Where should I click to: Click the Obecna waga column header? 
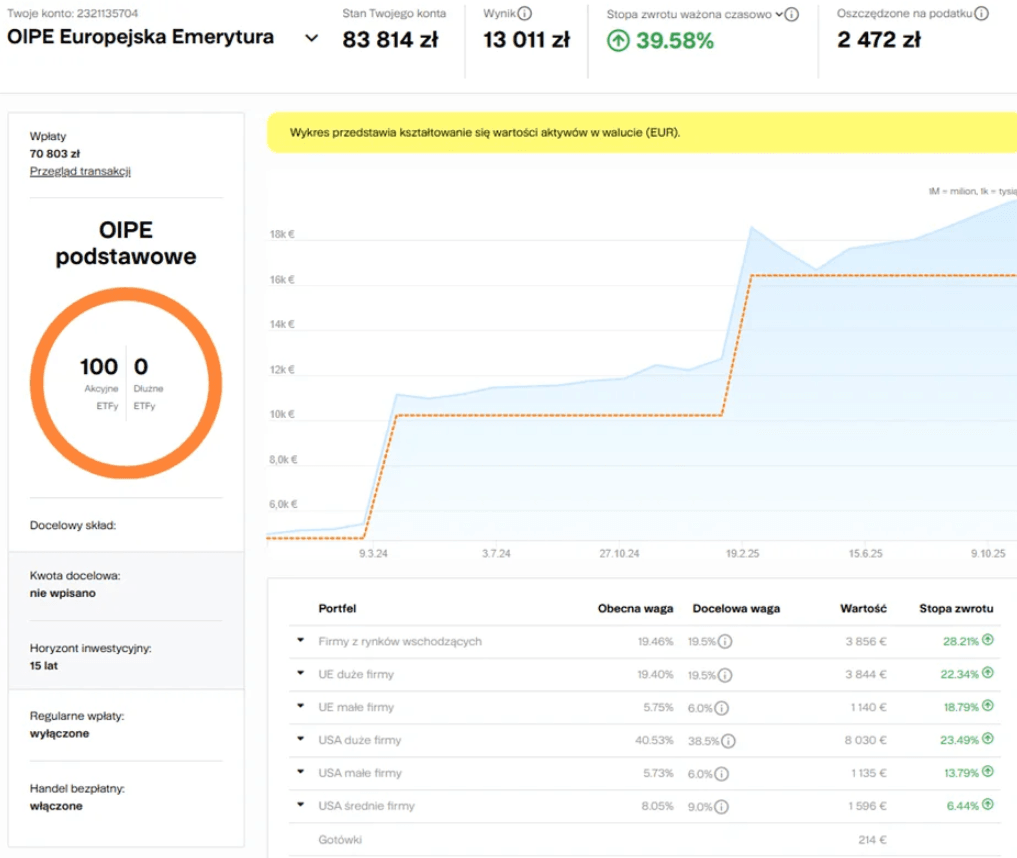636,608
